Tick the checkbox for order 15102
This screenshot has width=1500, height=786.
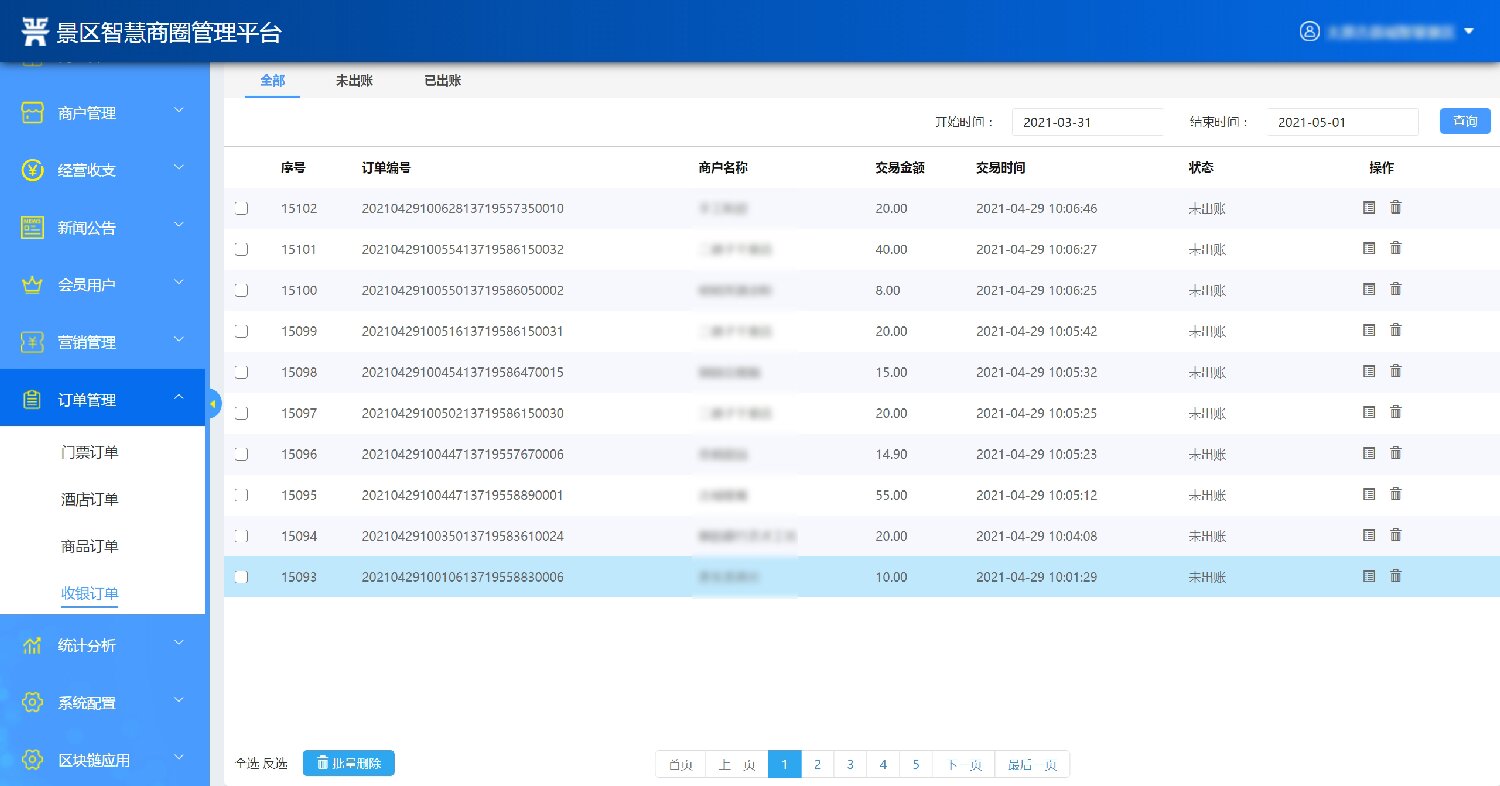(x=241, y=208)
